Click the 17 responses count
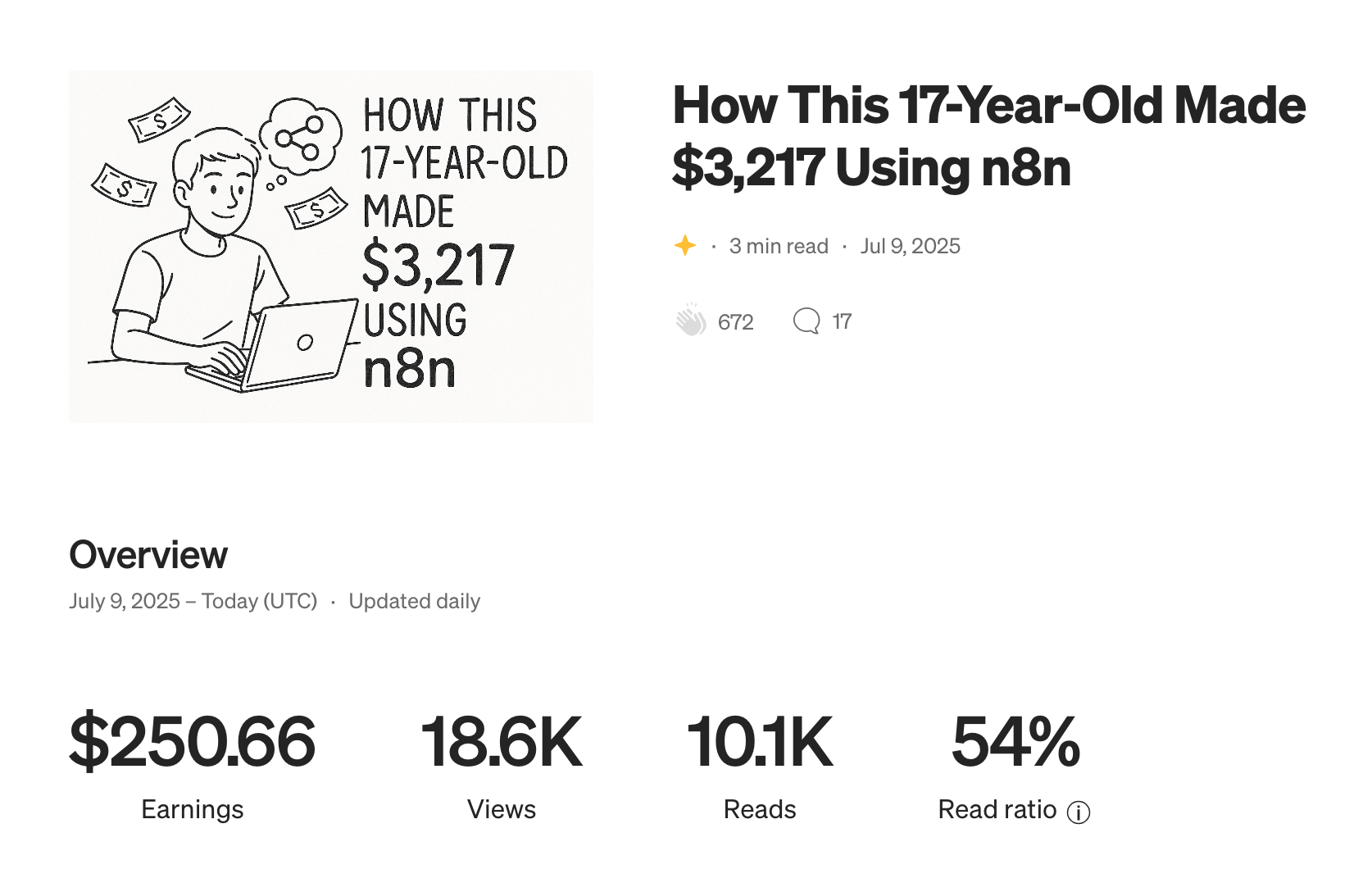 pos(842,321)
